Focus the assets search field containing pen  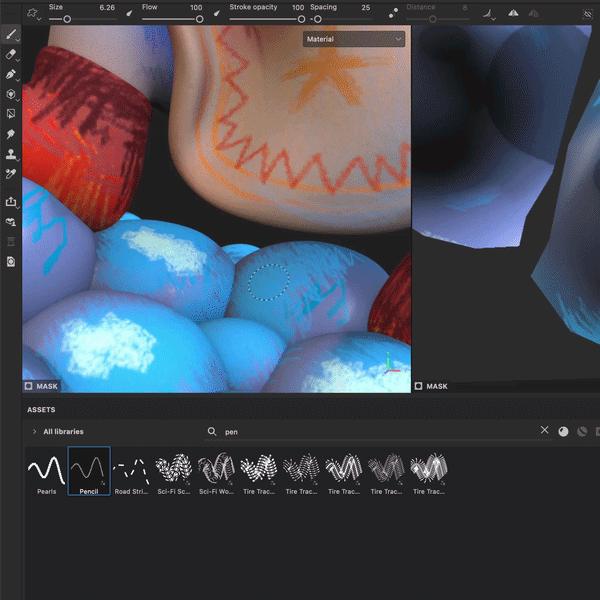click(379, 432)
